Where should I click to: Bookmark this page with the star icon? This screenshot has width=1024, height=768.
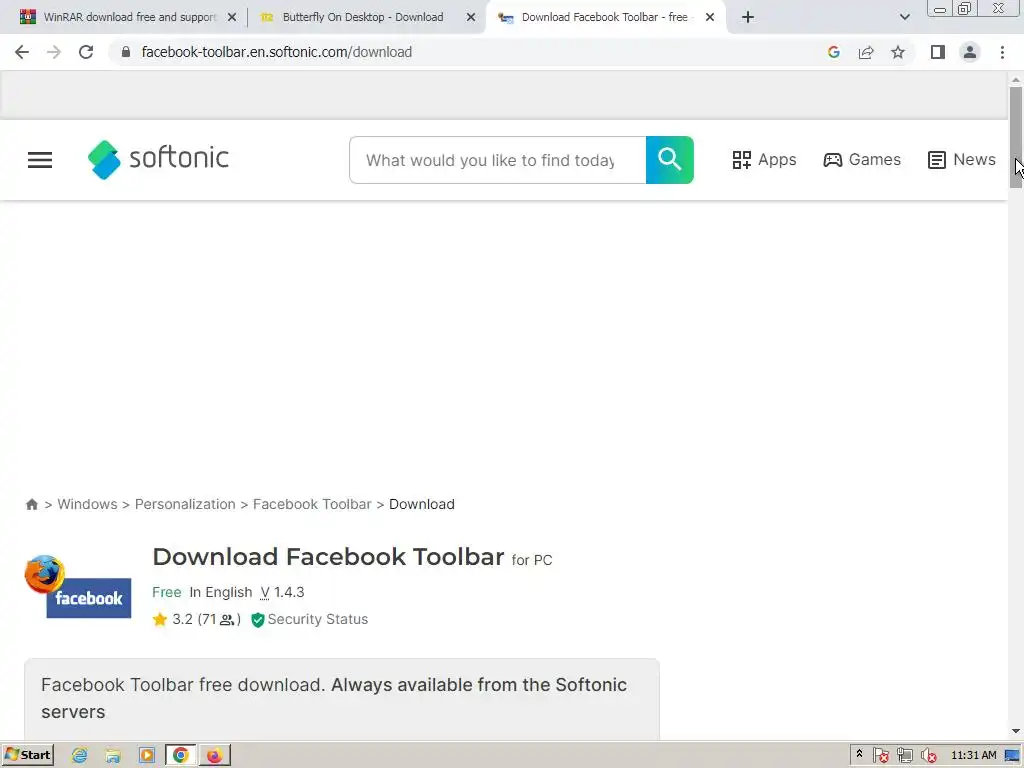point(898,52)
